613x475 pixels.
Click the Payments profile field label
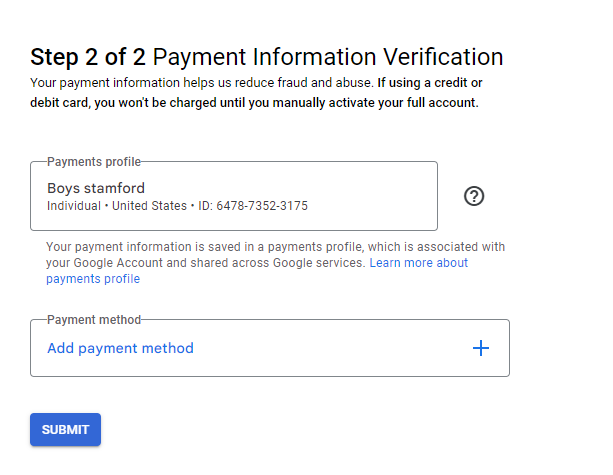tap(94, 162)
